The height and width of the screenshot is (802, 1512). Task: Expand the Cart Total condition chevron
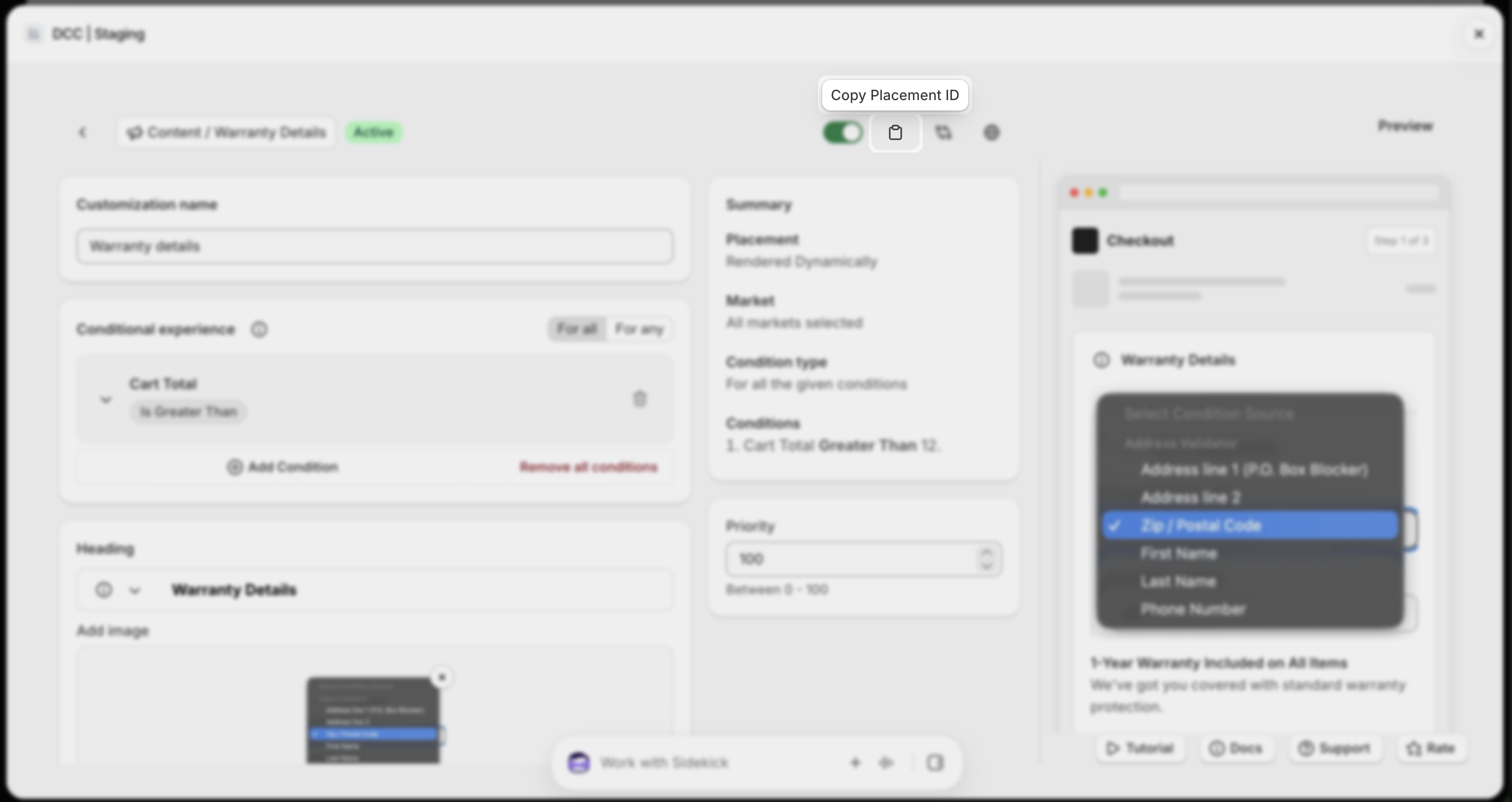[x=106, y=400]
